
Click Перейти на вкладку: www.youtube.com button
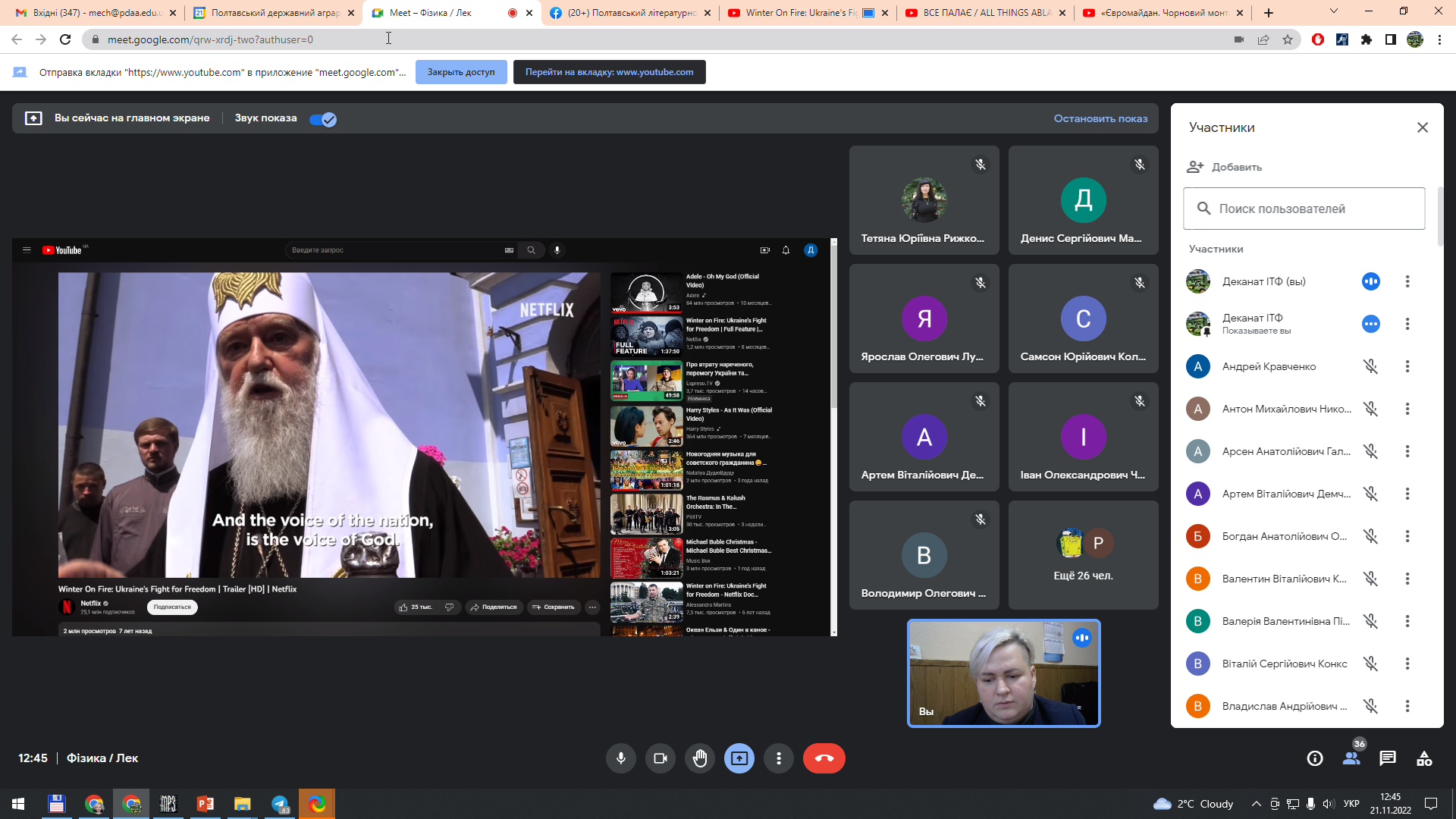(609, 72)
